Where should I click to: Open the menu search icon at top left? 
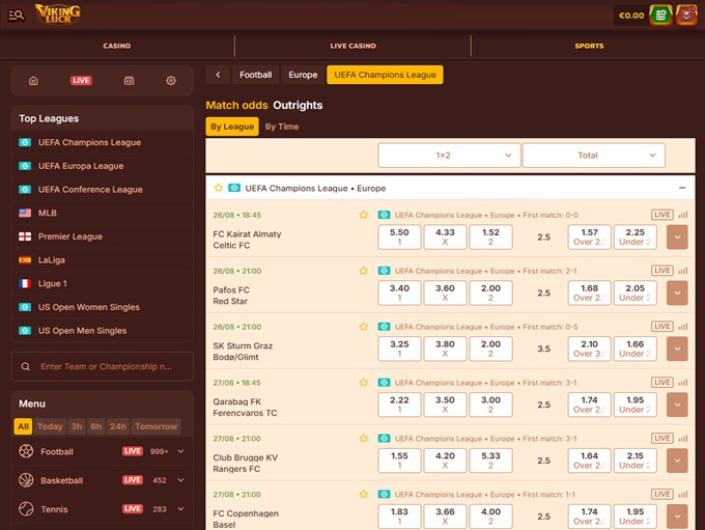pyautogui.click(x=15, y=15)
